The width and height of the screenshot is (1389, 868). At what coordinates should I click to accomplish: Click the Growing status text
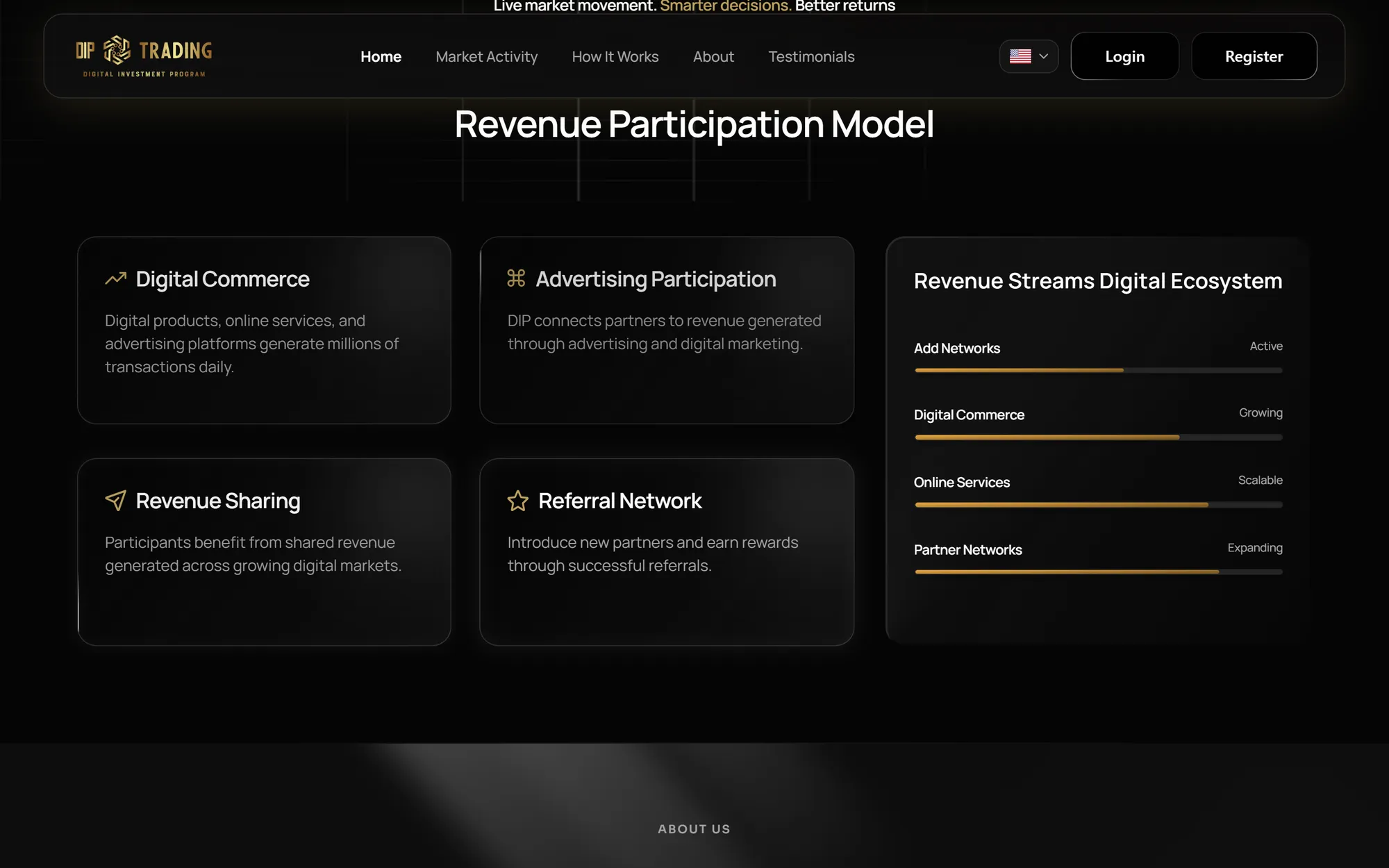(x=1261, y=412)
